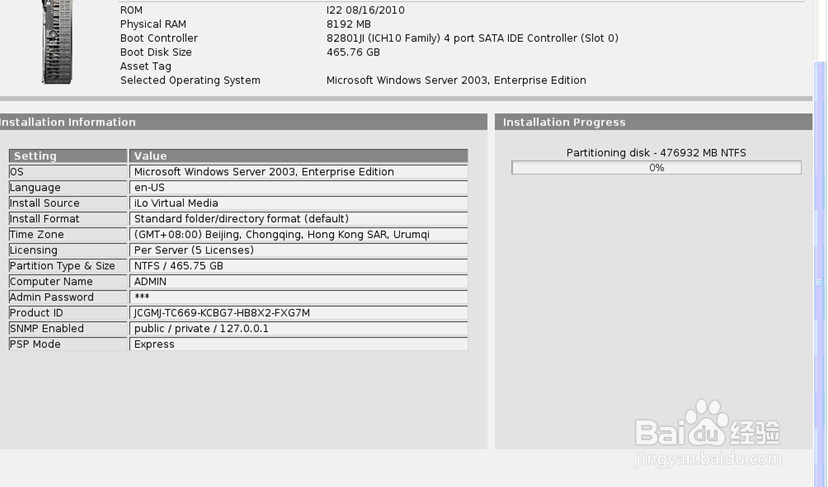
Task: Click the 'Boot Controller' label
Action: pyautogui.click(x=159, y=38)
